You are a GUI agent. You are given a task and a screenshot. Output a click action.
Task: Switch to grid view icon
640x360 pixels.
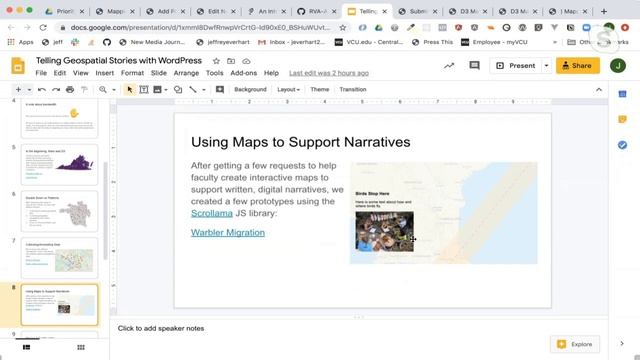point(81,347)
